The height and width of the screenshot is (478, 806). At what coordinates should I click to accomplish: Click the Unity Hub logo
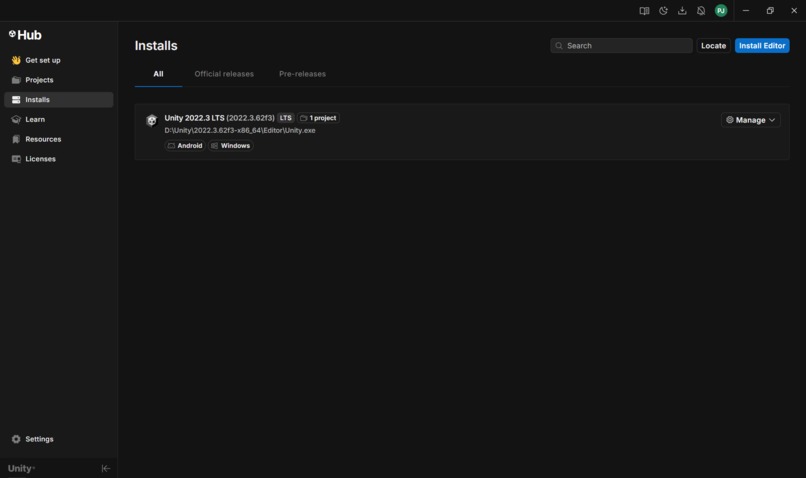click(x=25, y=35)
